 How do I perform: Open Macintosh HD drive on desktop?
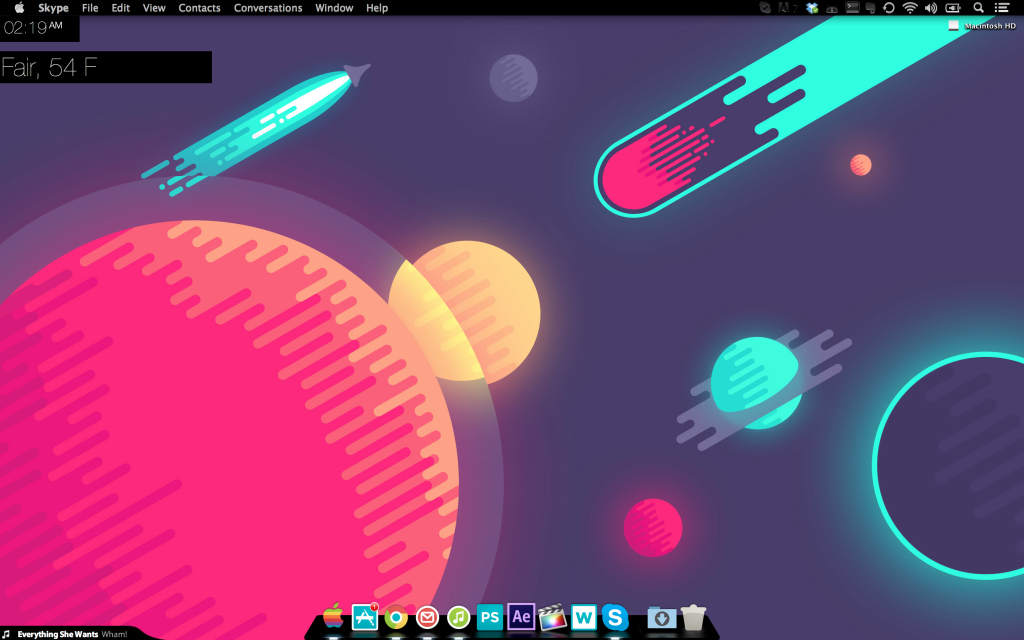click(982, 25)
